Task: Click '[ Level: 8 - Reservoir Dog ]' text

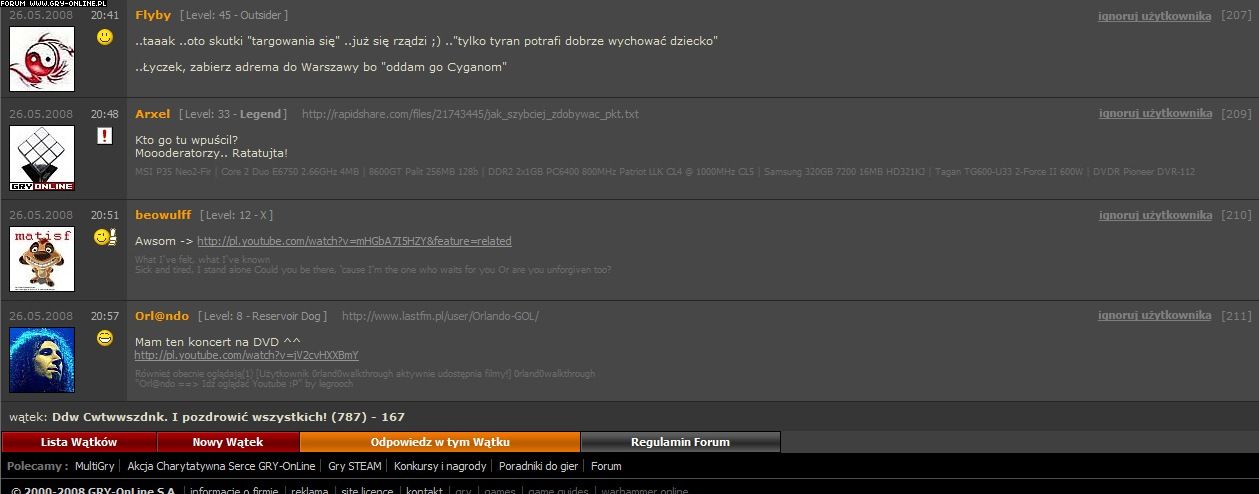Action: pos(262,316)
